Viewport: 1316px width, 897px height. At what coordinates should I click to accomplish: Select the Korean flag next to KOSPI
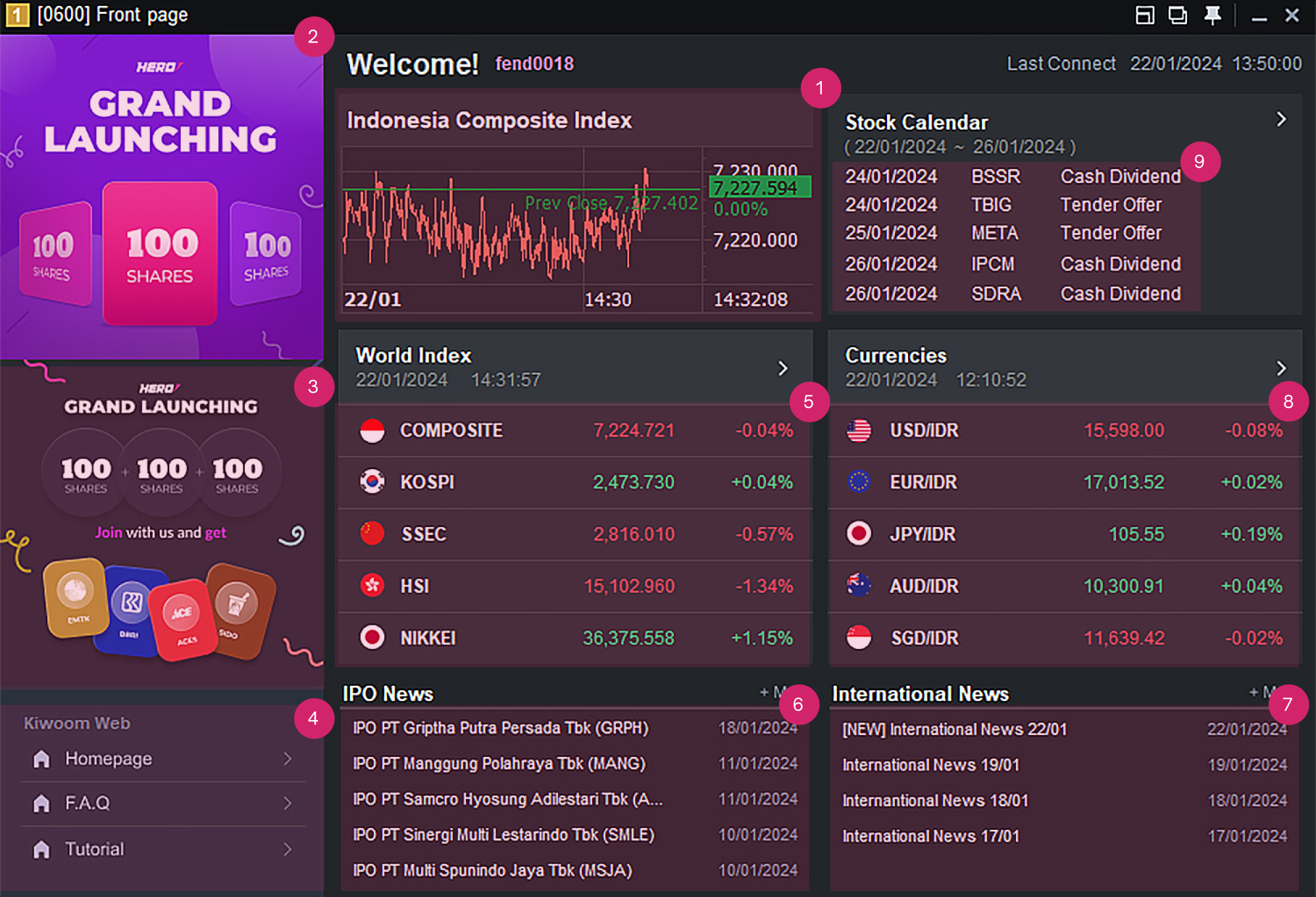tap(372, 482)
